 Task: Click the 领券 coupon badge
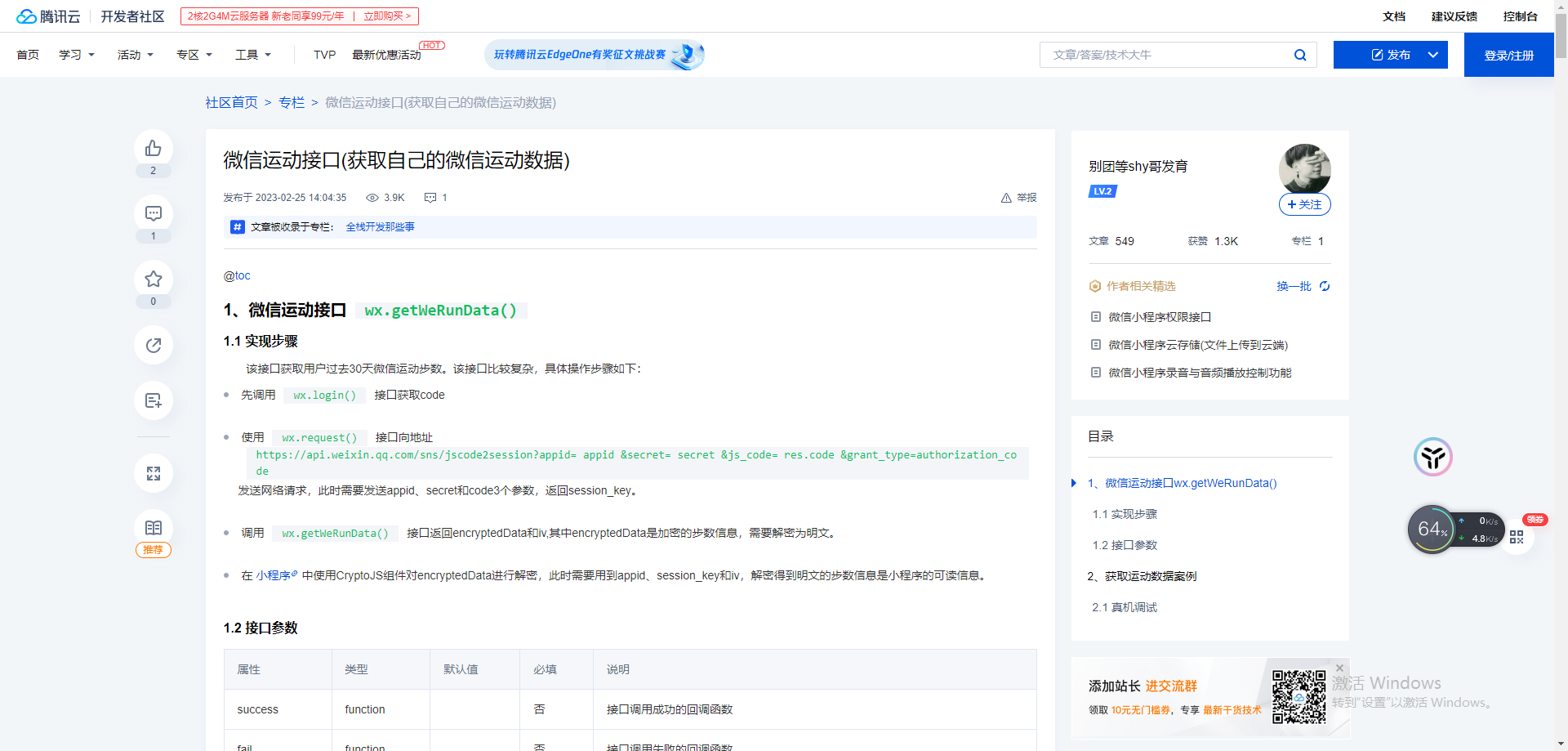(1535, 520)
